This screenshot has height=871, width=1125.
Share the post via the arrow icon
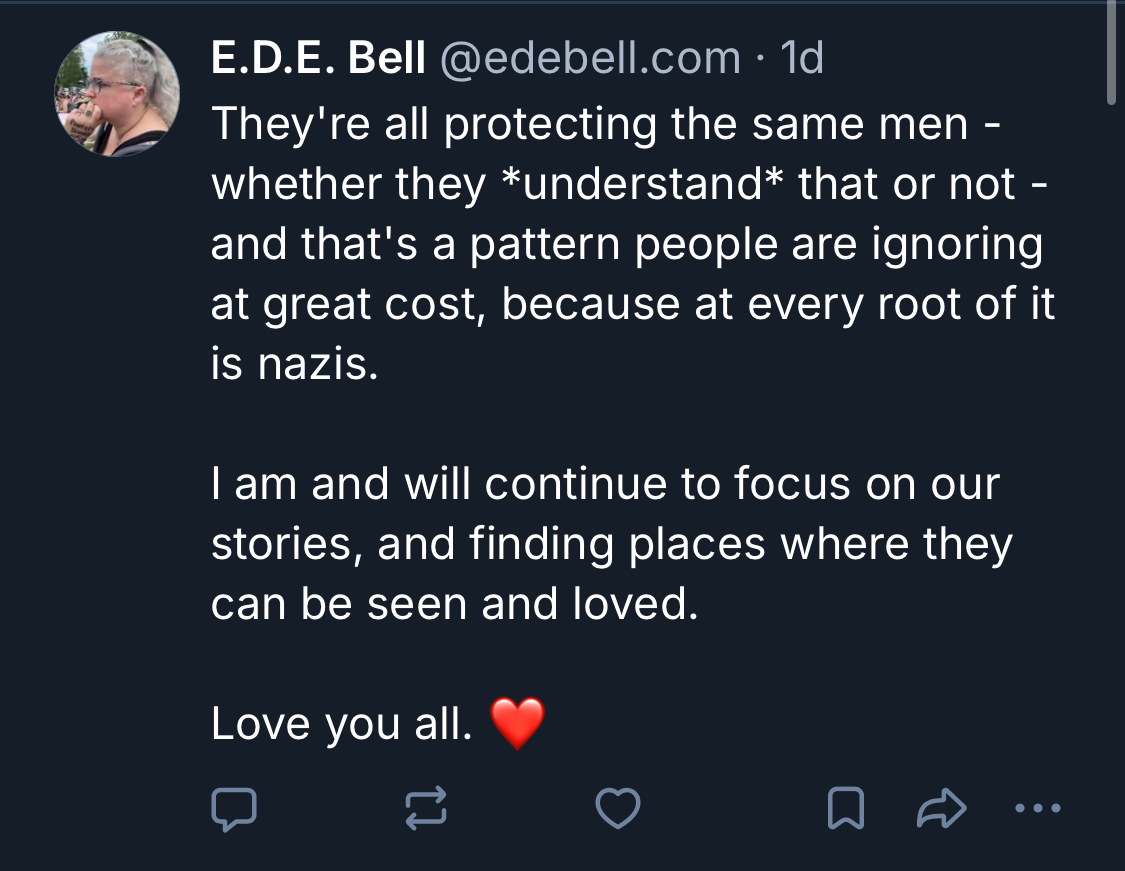(941, 808)
